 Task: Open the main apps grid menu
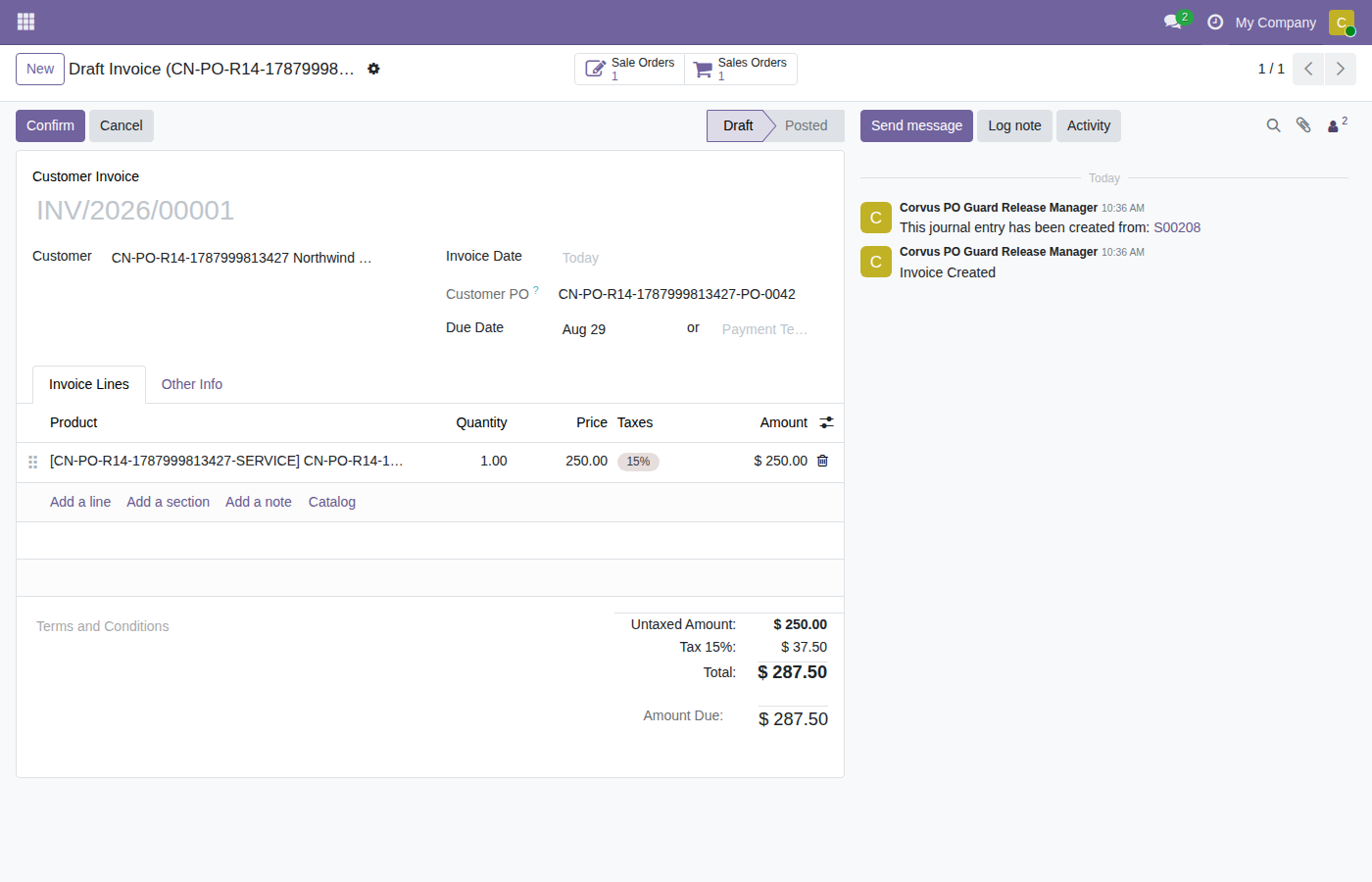pos(25,22)
